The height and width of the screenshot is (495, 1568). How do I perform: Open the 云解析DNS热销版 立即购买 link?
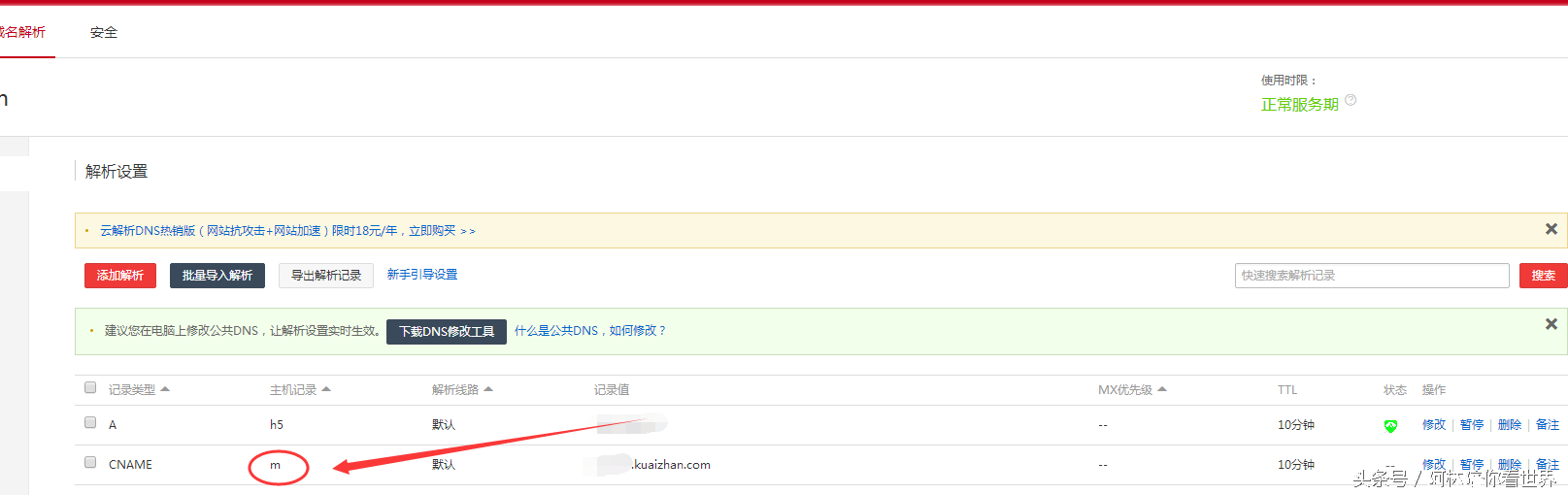287,231
